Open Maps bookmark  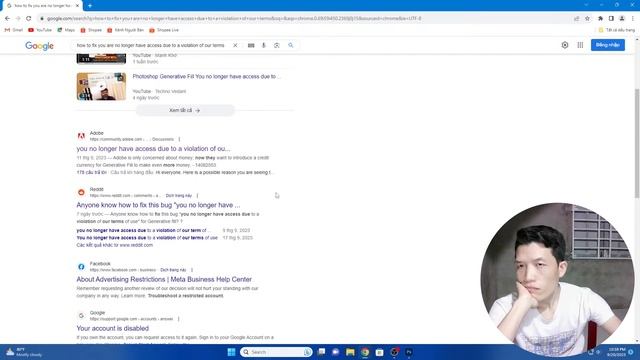tap(66, 30)
